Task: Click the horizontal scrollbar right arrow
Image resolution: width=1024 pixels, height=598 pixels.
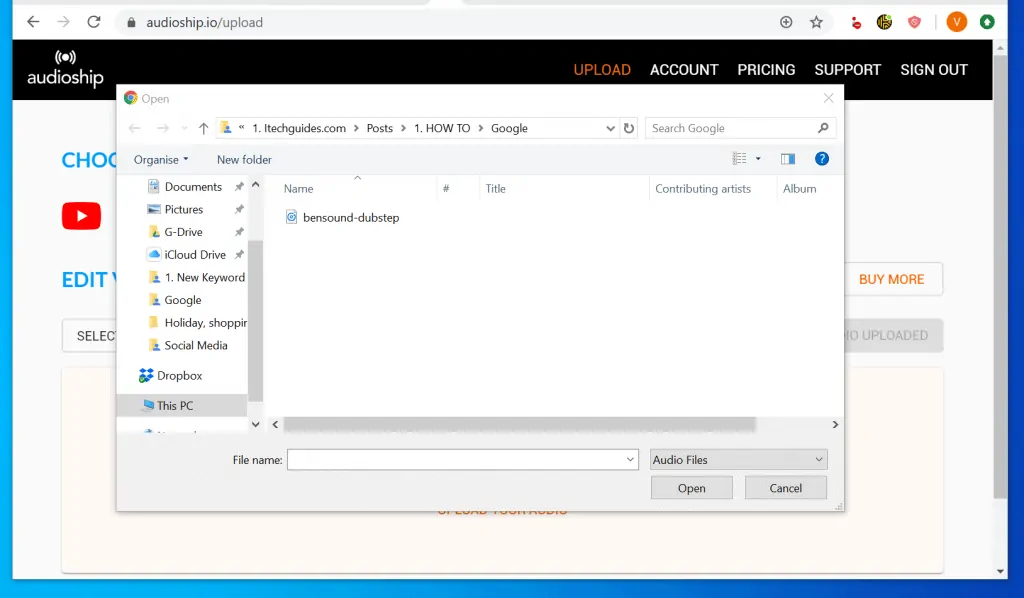Action: click(835, 424)
